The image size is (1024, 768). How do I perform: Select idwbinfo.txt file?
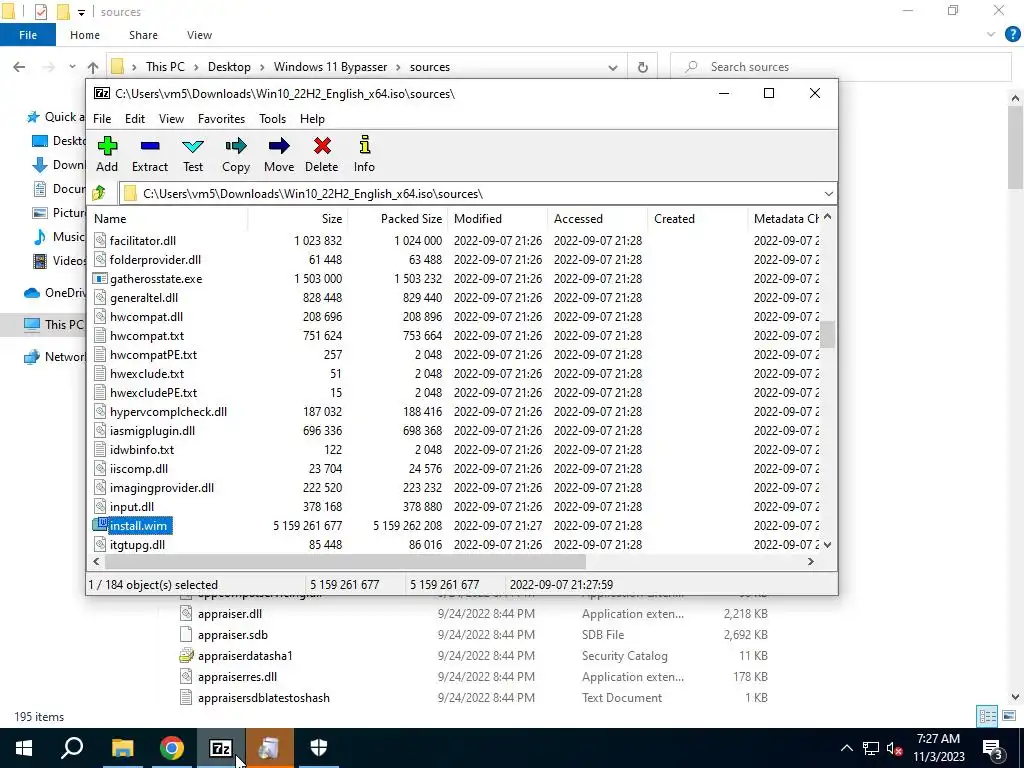(x=142, y=450)
